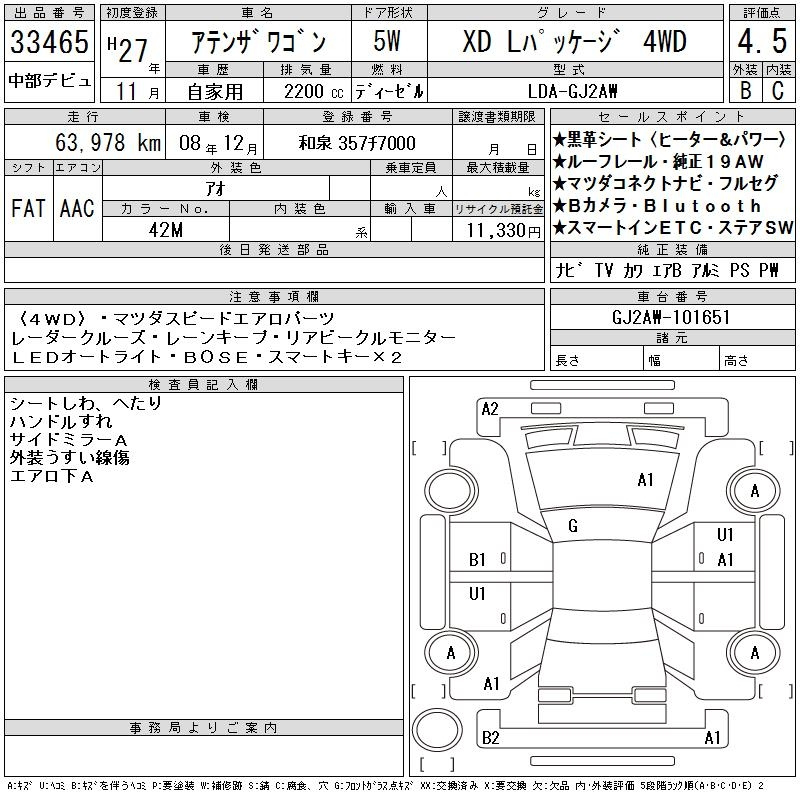
Task: Click the 検査員記入欄 section header
Action: (204, 384)
